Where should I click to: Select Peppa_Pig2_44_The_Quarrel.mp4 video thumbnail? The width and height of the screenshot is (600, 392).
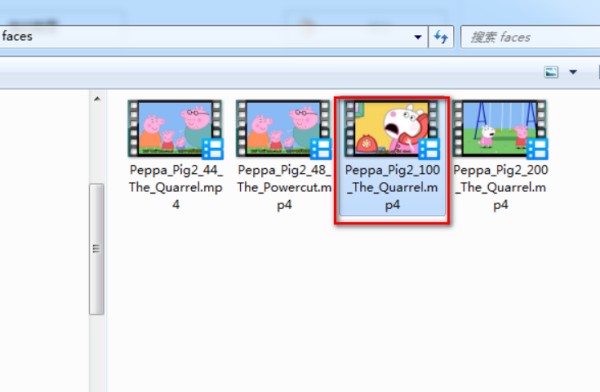pos(175,129)
